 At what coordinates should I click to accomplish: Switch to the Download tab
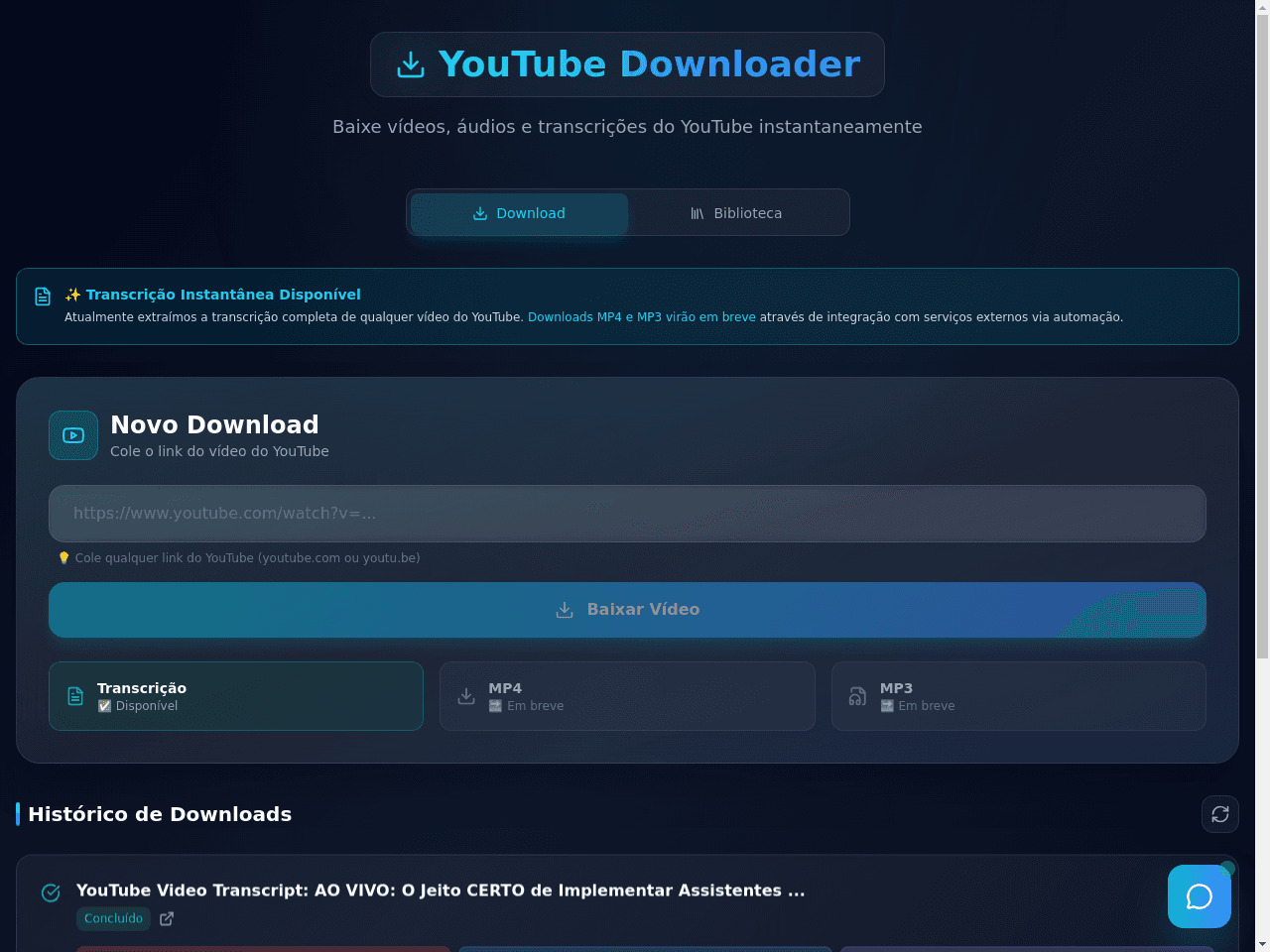[519, 213]
